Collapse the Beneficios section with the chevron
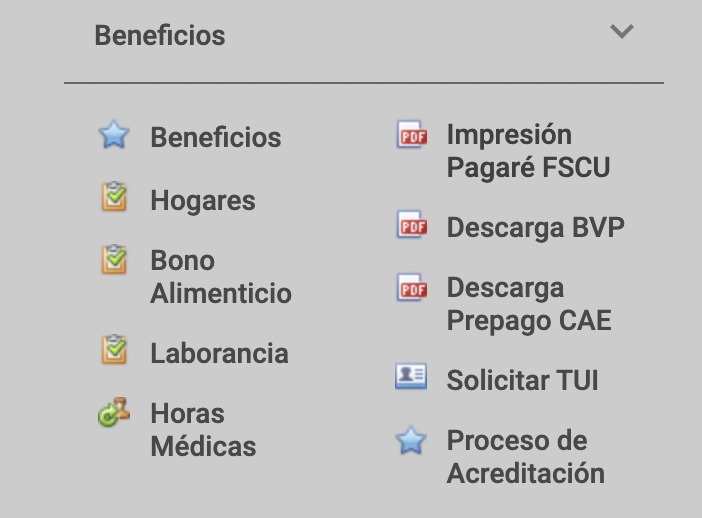Screen dimensions: 702x518 (x=622, y=32)
